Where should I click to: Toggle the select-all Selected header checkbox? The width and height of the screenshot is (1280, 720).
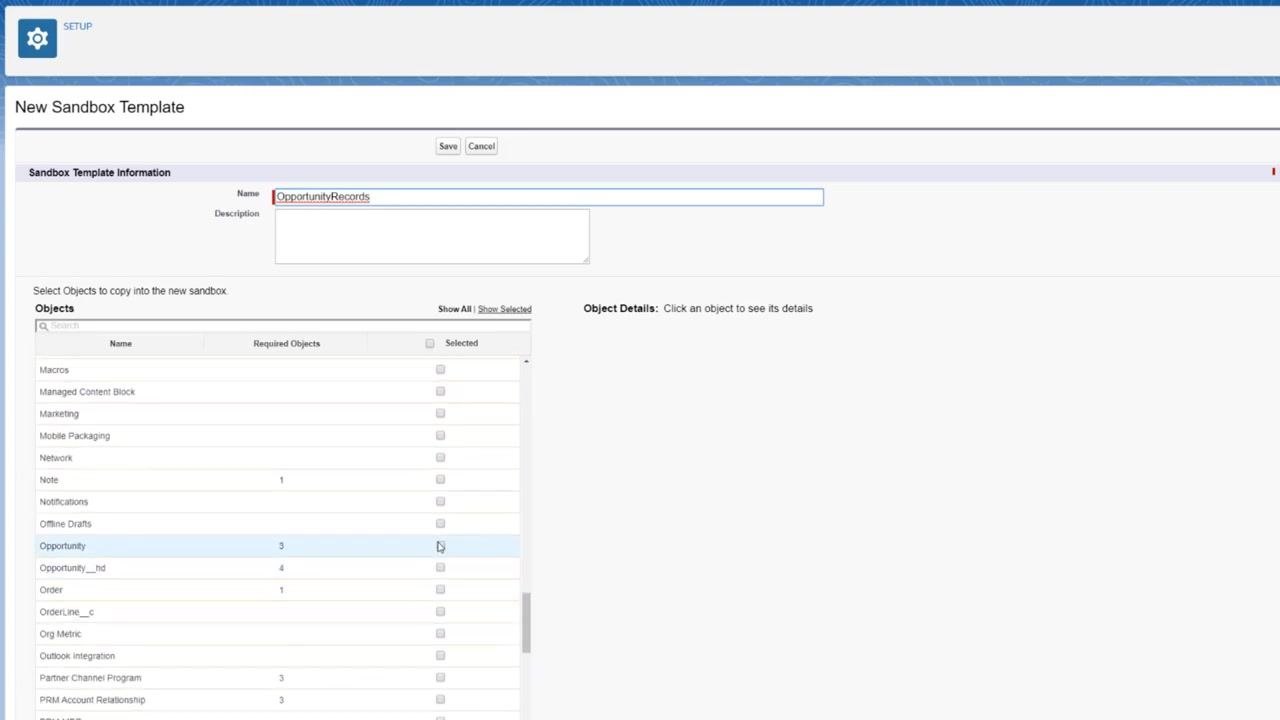(x=430, y=343)
